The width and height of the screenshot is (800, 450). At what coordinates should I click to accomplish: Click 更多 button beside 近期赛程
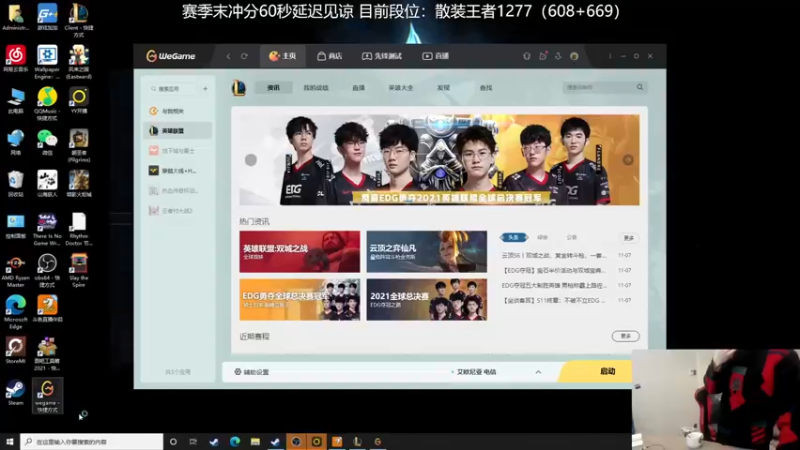(x=626, y=336)
